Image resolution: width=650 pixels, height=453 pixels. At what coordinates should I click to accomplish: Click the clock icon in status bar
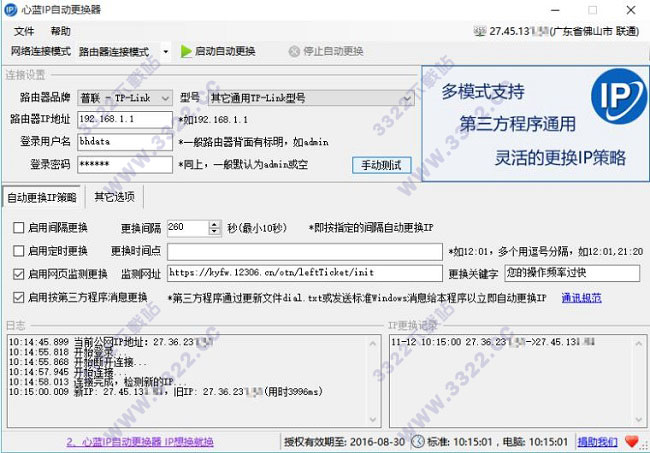417,442
